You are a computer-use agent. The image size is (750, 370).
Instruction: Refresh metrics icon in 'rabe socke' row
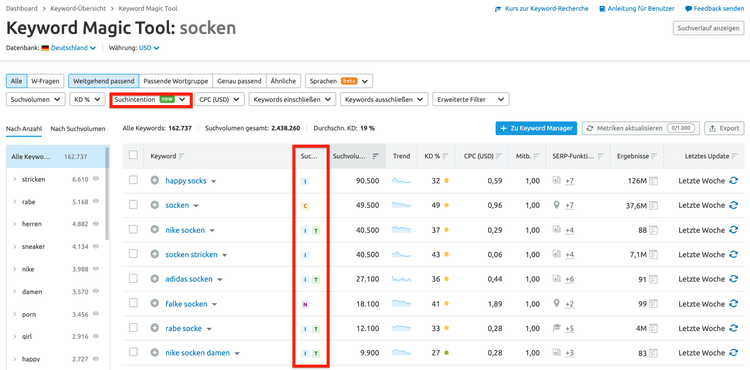pos(733,328)
